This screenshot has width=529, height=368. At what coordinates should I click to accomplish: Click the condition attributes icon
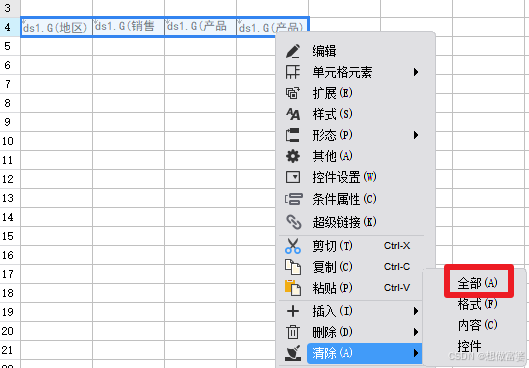[293, 199]
